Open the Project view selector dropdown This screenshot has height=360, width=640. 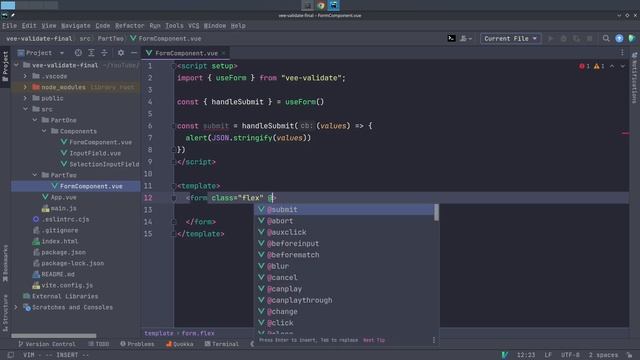point(41,53)
